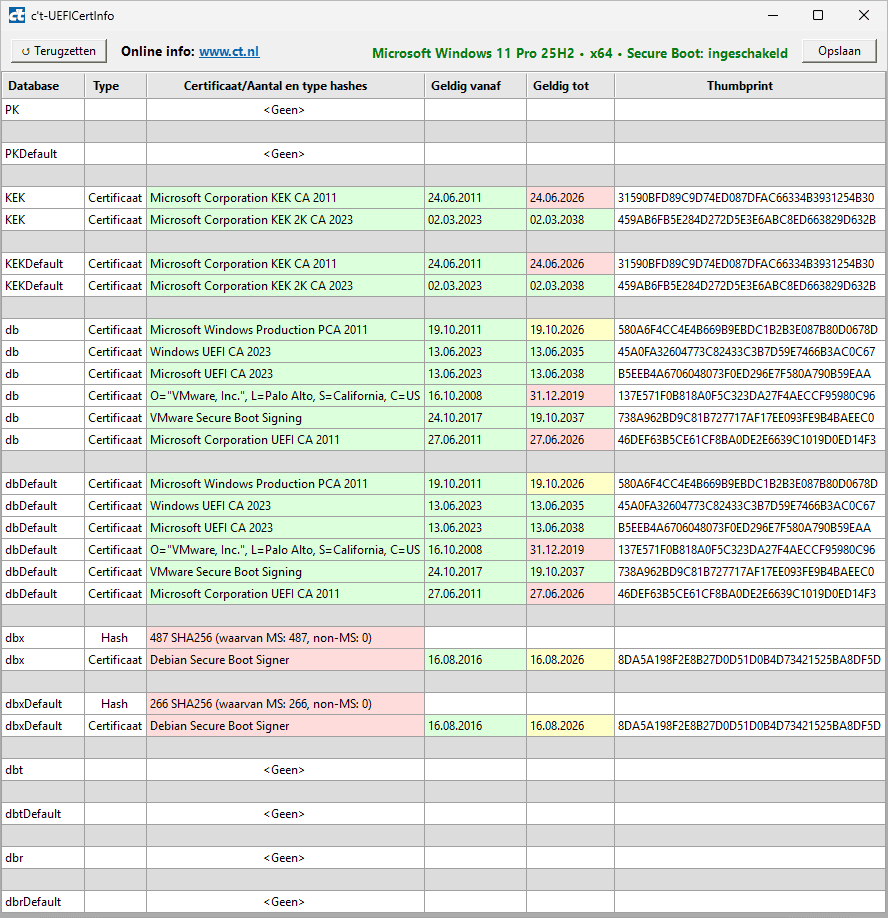The height and width of the screenshot is (918, 888).
Task: Click the PK <Geen> certificate cell
Action: [285, 110]
